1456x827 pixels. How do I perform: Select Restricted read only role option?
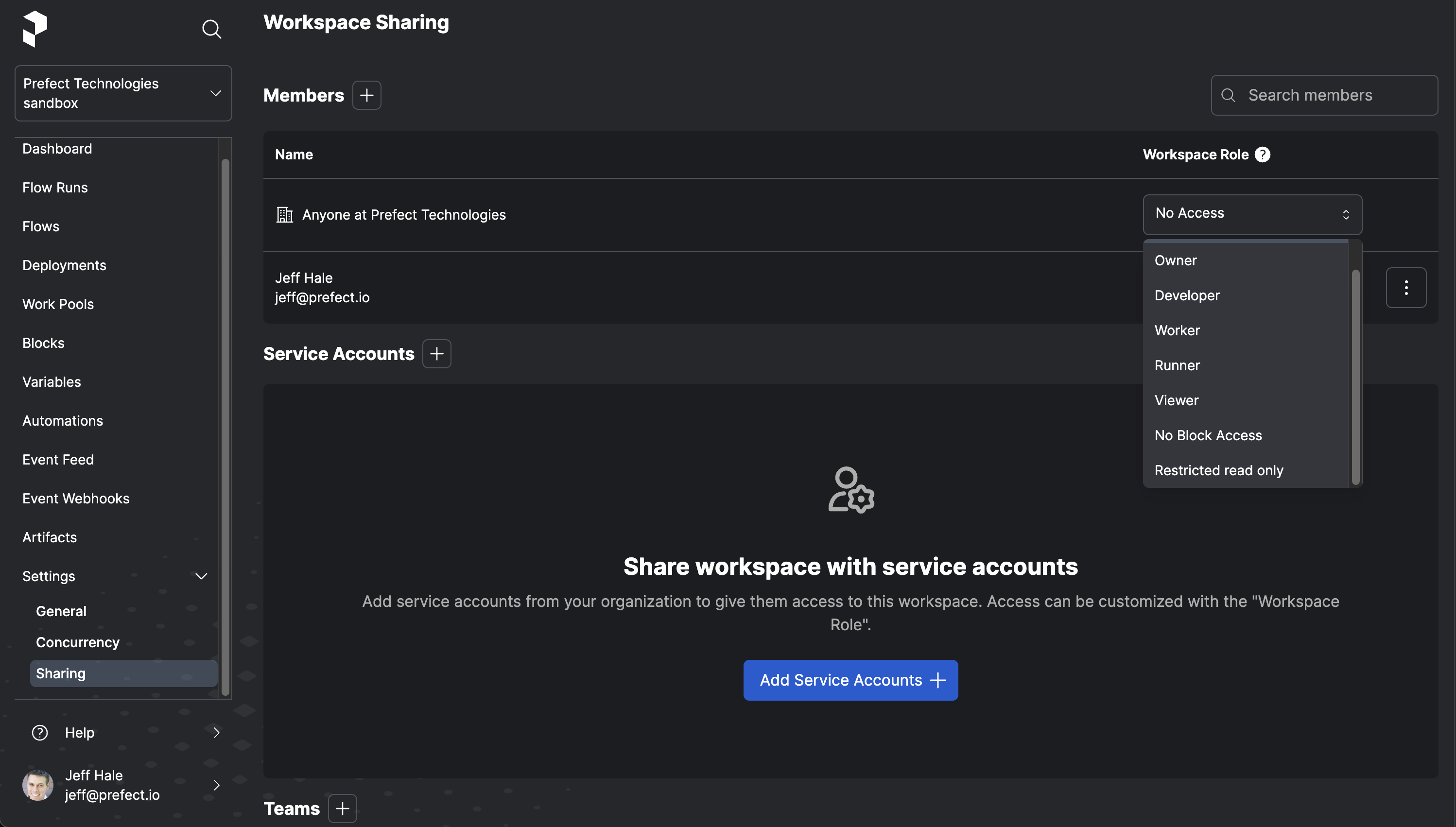tap(1246, 470)
